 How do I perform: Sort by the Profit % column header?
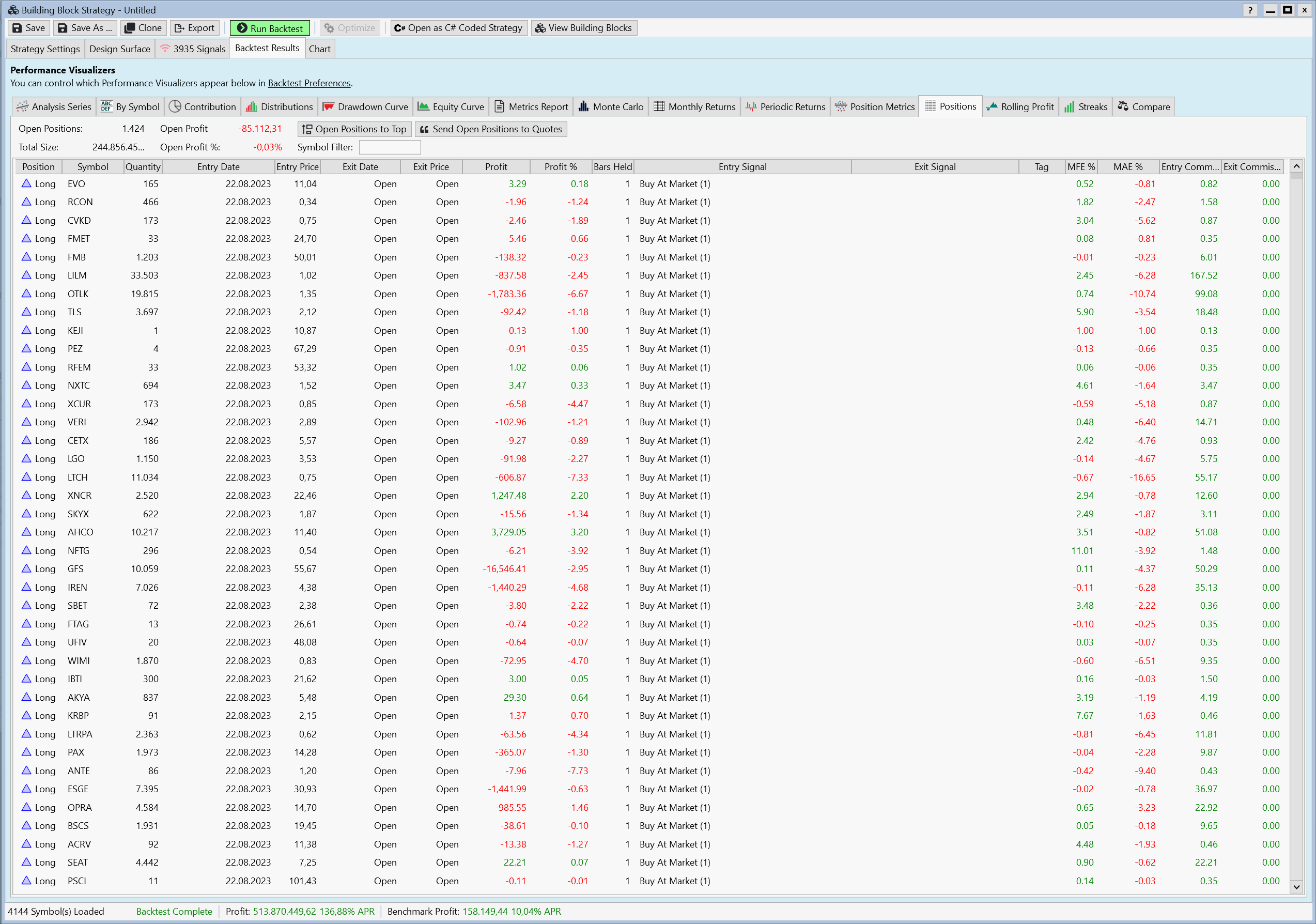click(x=560, y=167)
